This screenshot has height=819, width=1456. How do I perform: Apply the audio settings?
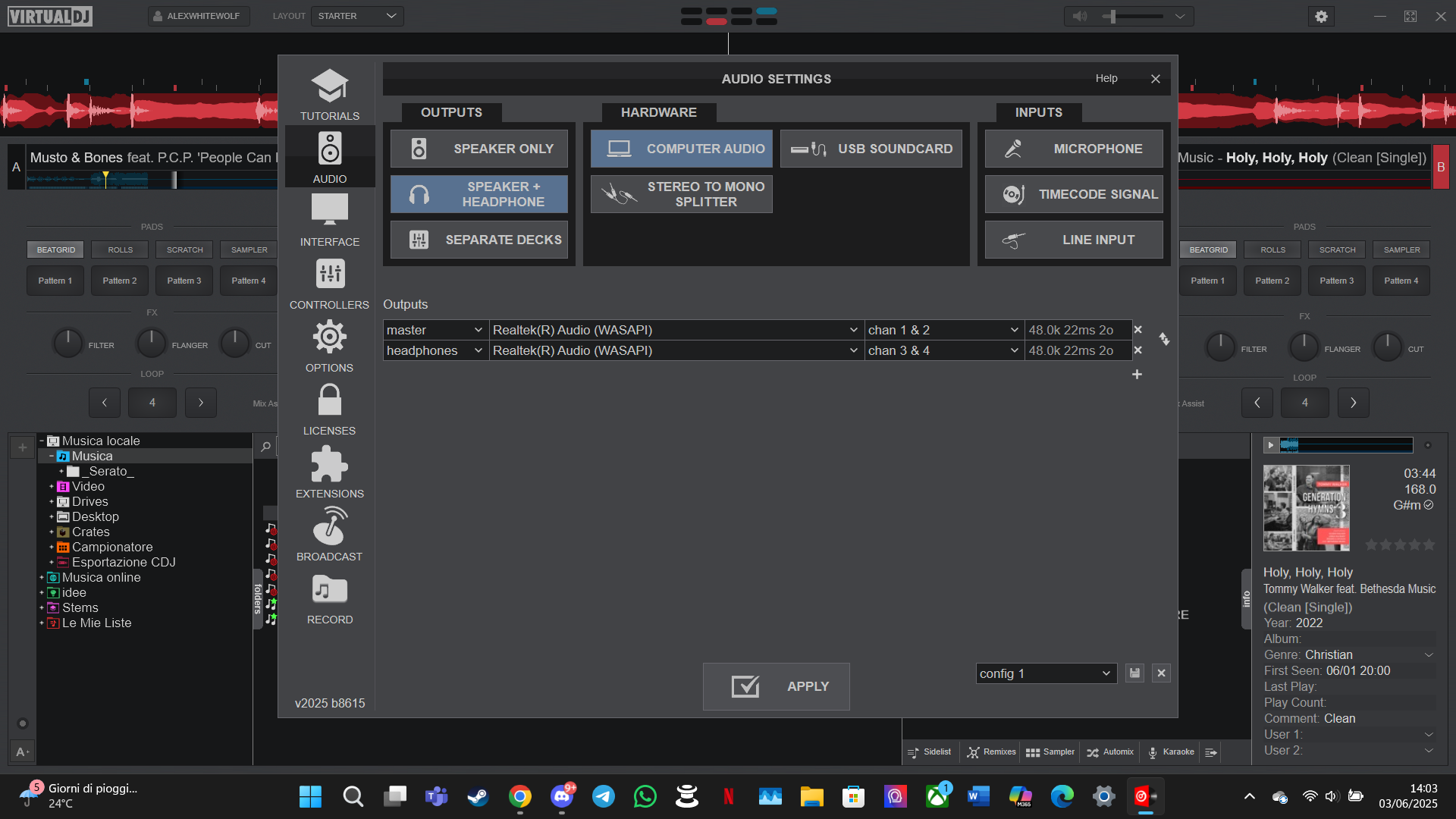point(777,686)
